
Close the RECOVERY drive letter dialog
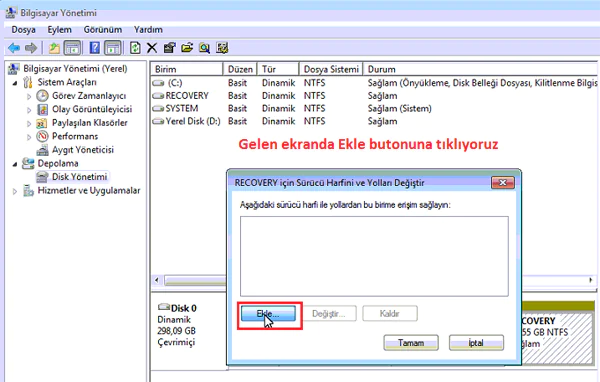pos(503,183)
